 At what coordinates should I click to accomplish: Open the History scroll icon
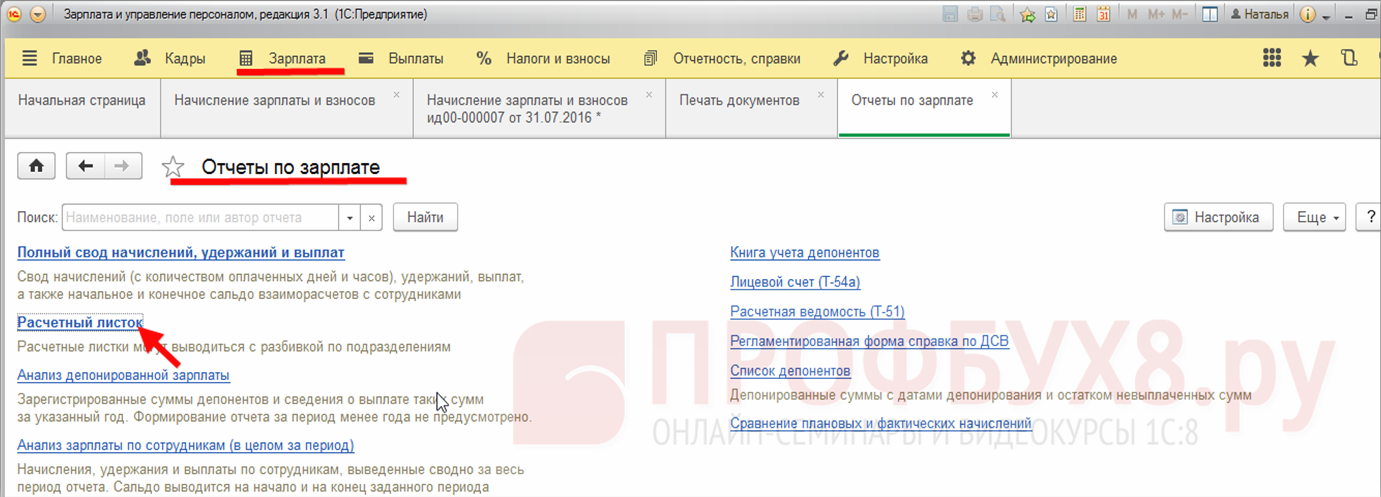coord(1348,58)
